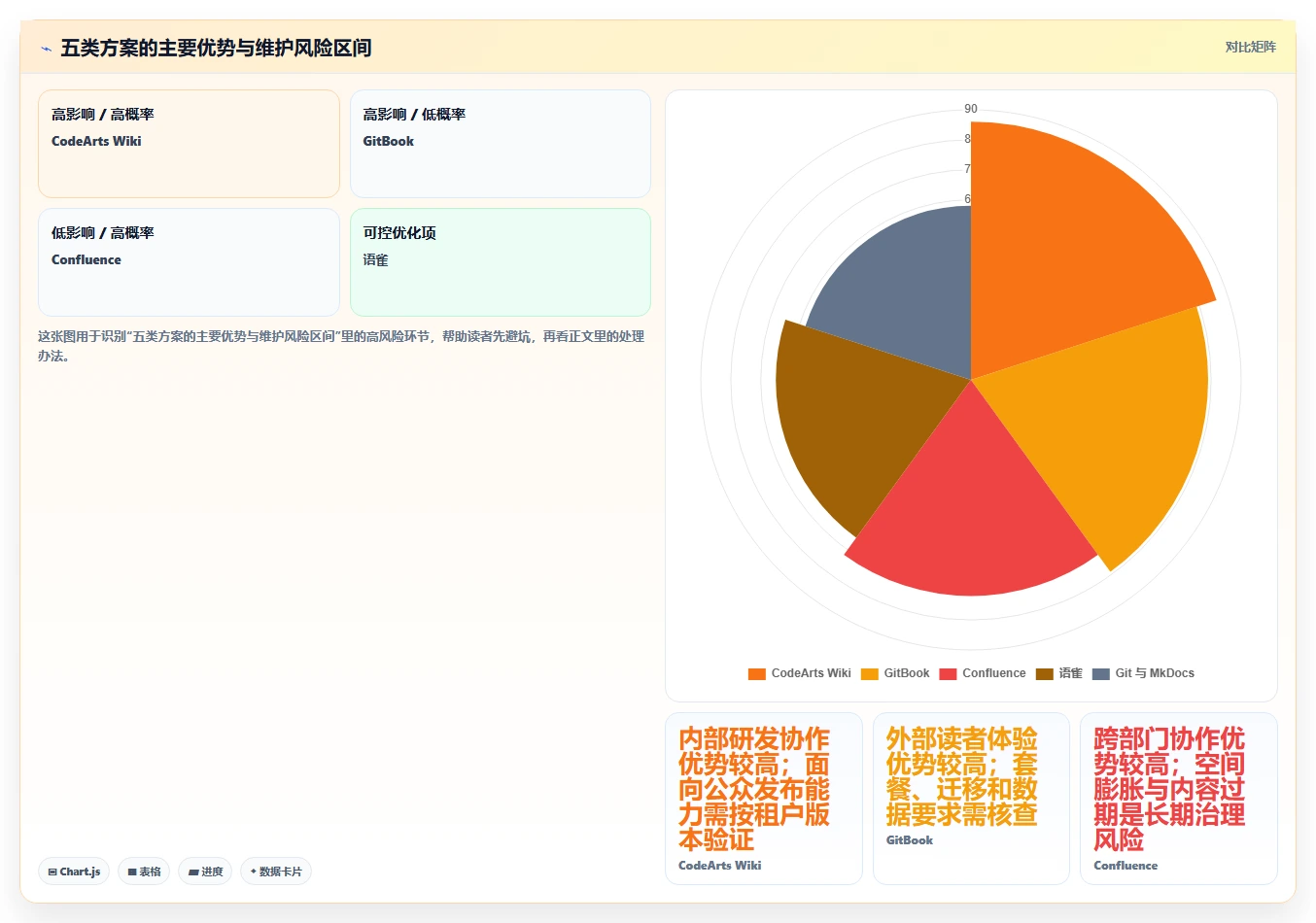Click the description paragraph starting 这张图用于识别
This screenshot has height=923, width=1316.
click(x=341, y=346)
